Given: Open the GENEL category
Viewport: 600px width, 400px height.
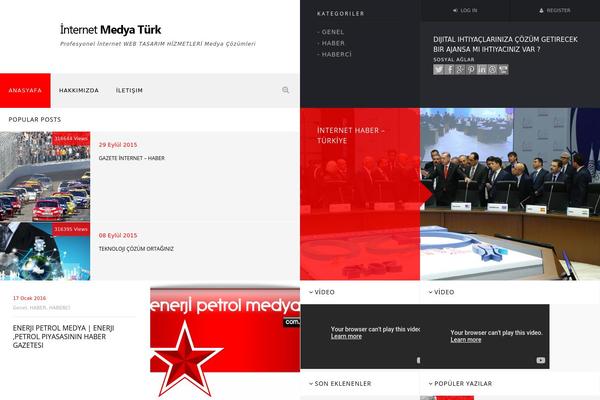Looking at the screenshot, I should click(x=331, y=32).
